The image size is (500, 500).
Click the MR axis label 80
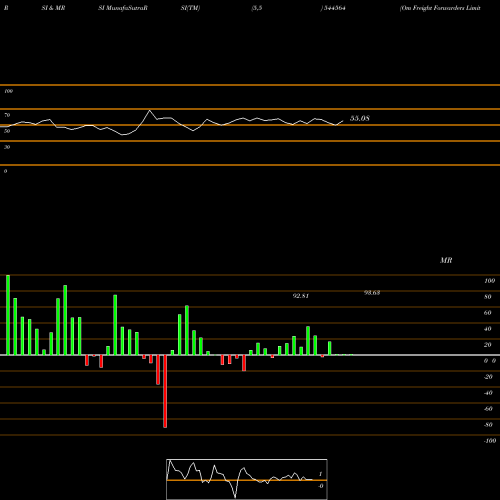pyautogui.click(x=488, y=297)
